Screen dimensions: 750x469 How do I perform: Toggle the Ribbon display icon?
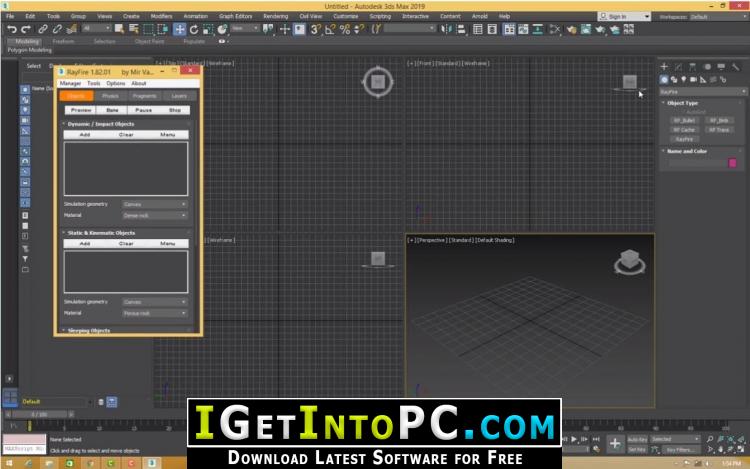click(509, 29)
